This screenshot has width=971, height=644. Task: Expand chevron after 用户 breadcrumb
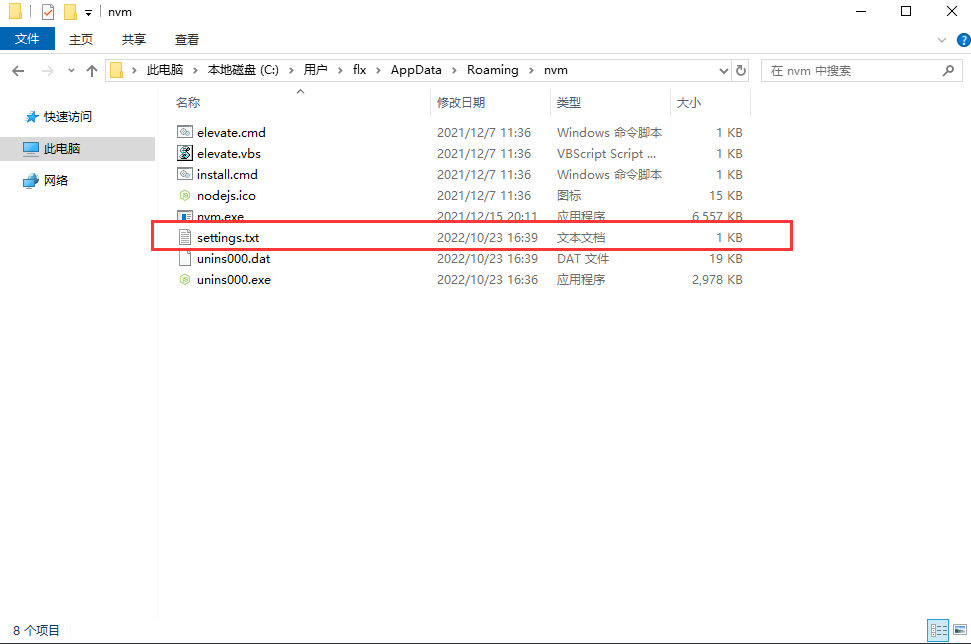tap(340, 71)
